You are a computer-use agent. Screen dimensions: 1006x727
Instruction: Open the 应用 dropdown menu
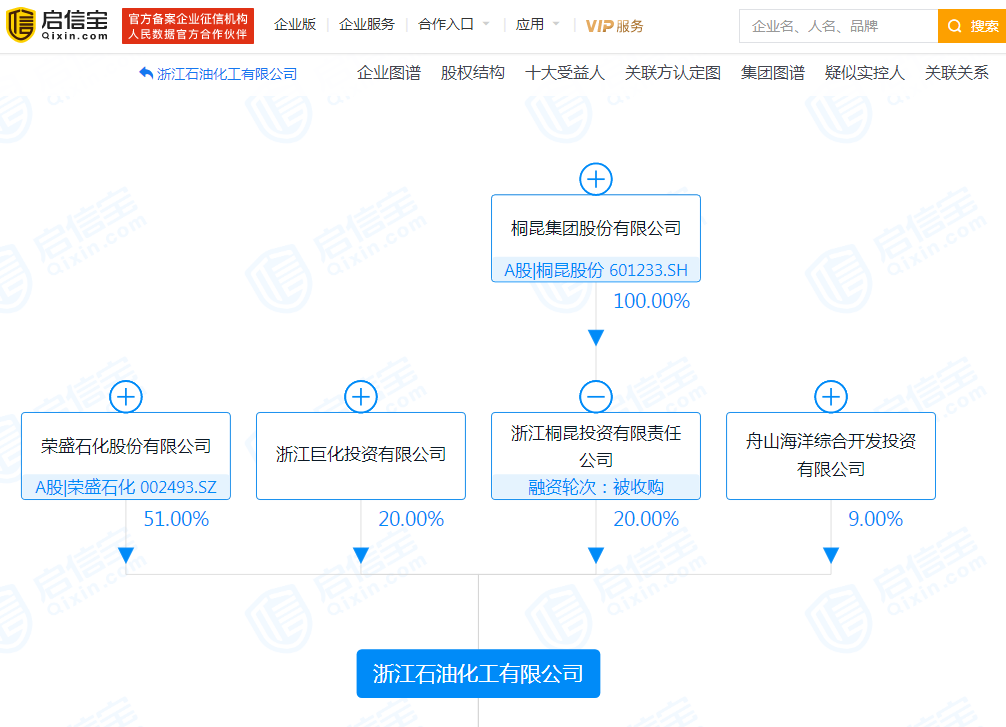coord(538,24)
